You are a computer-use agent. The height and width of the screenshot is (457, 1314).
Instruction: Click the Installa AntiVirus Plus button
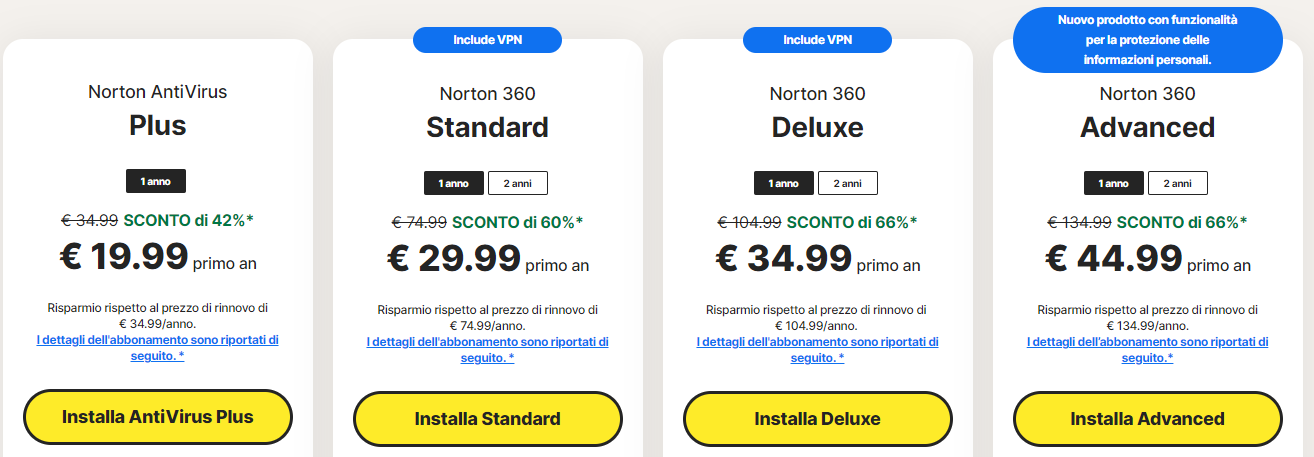pos(158,417)
